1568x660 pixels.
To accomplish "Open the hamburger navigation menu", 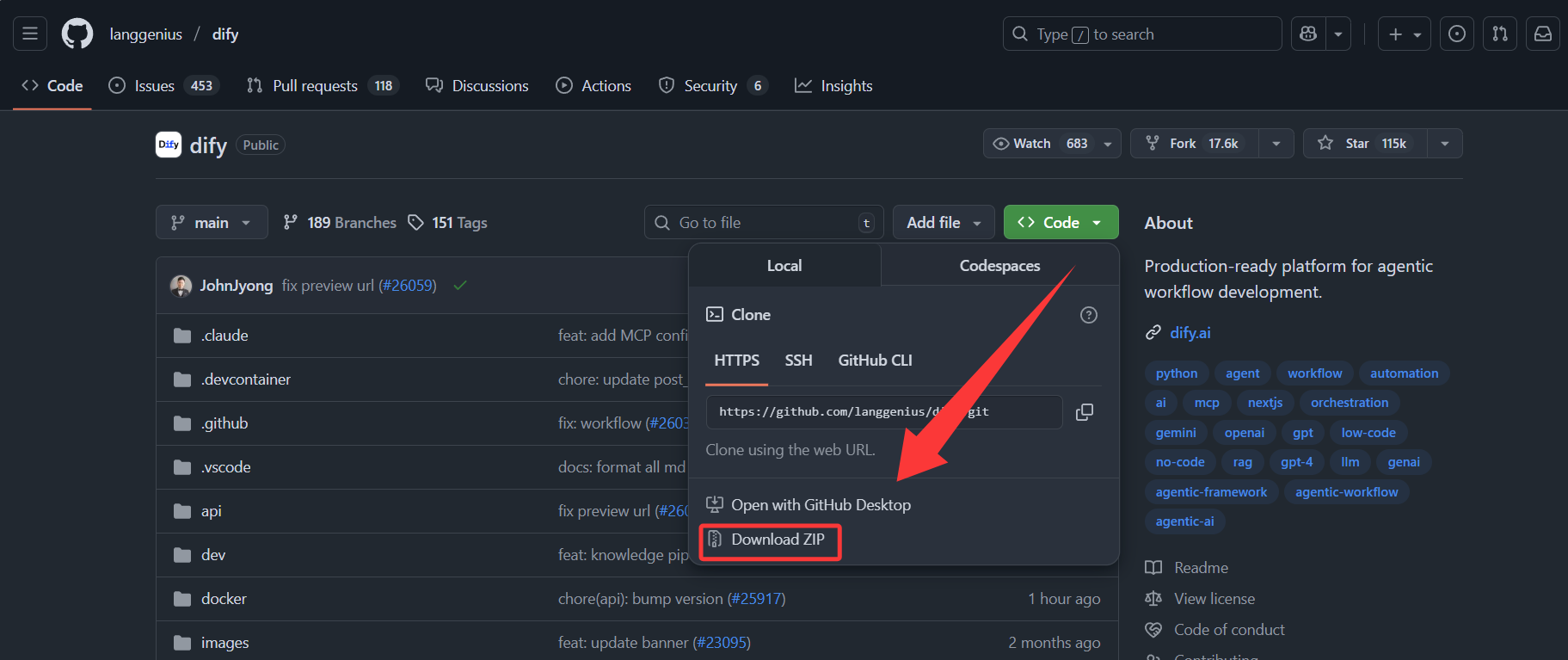I will coord(30,34).
